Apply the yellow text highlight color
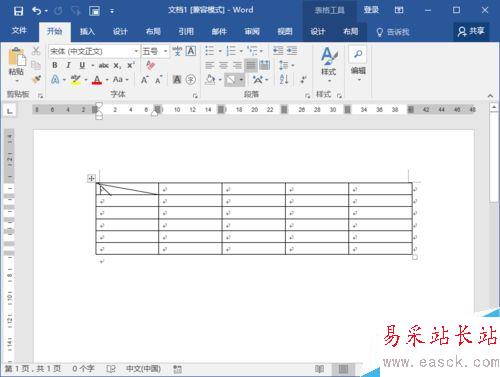 [x=75, y=80]
